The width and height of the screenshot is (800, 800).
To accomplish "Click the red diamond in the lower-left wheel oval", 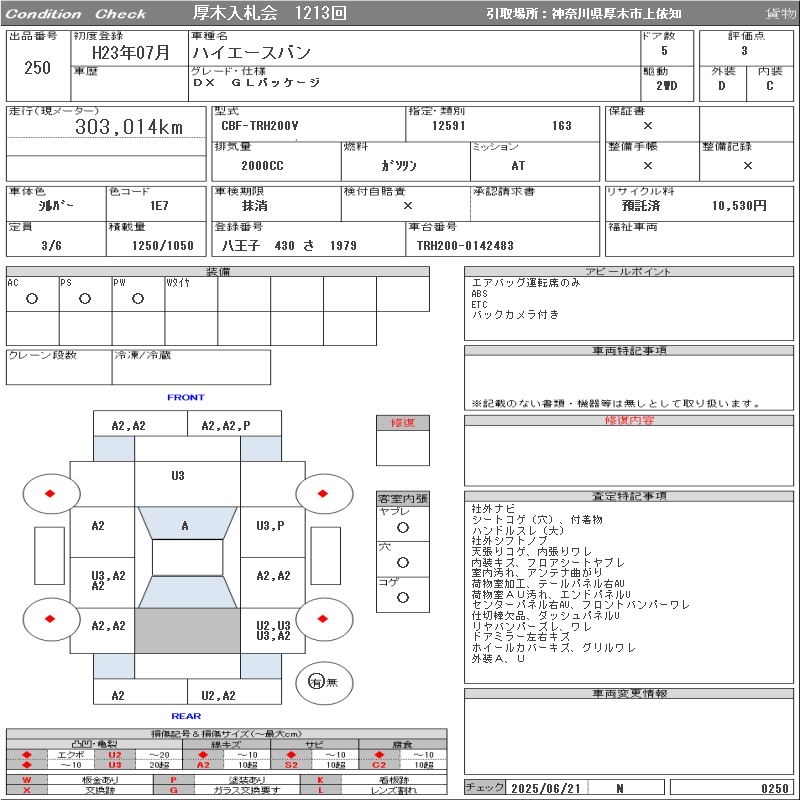I will (x=50, y=619).
